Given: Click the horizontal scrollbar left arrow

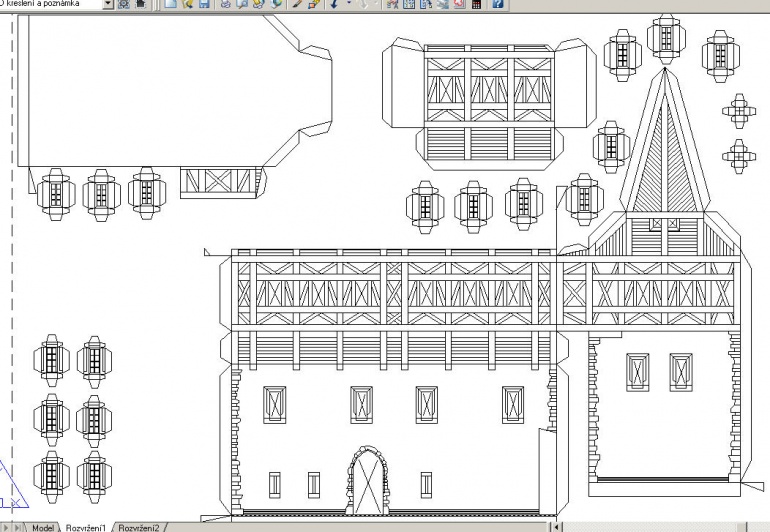Looking at the screenshot, I should tap(556, 528).
